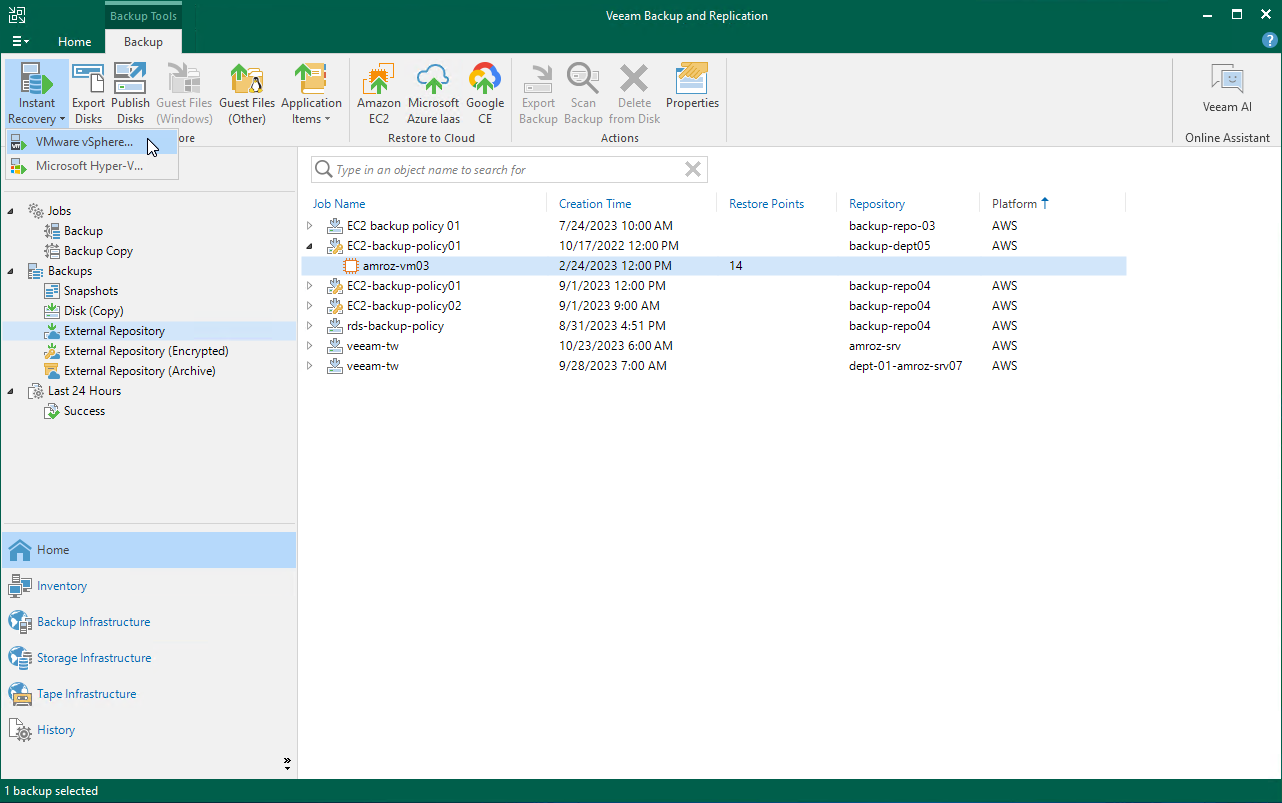
Task: Open the Backup Infrastructure view
Action: 93,622
